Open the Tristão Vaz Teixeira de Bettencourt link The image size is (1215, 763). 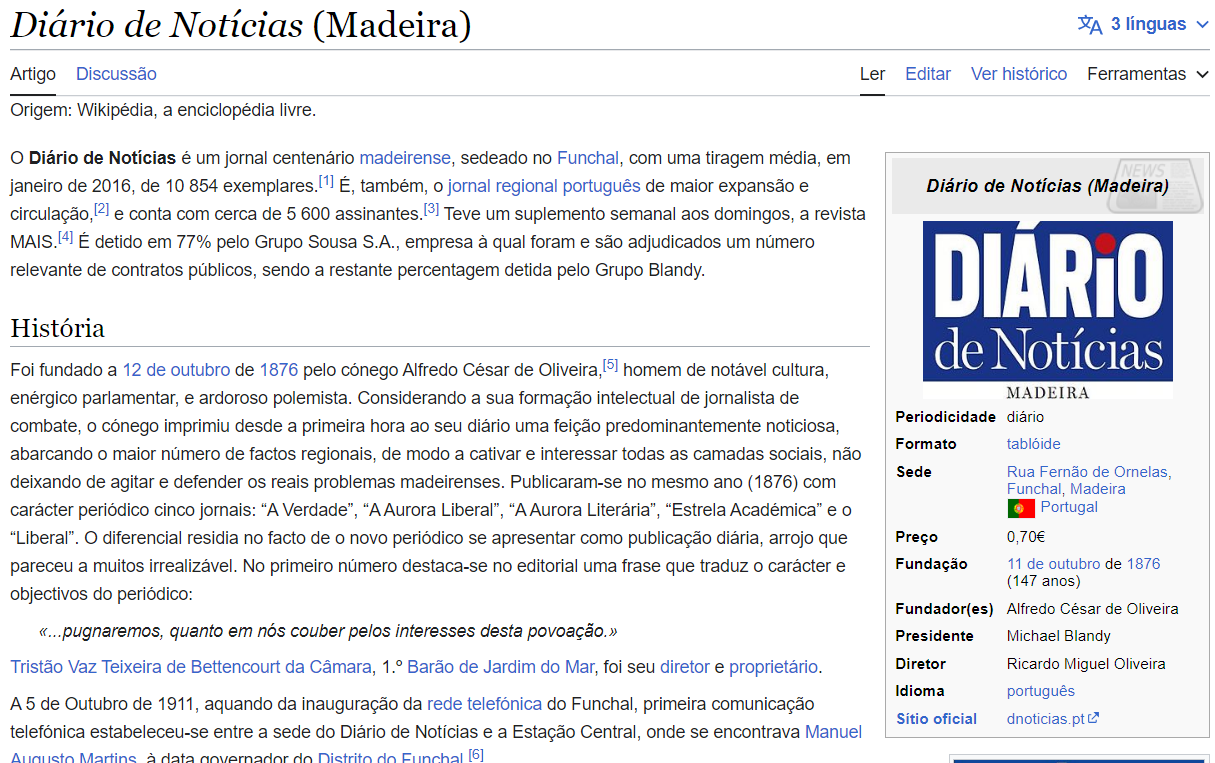click(x=191, y=667)
